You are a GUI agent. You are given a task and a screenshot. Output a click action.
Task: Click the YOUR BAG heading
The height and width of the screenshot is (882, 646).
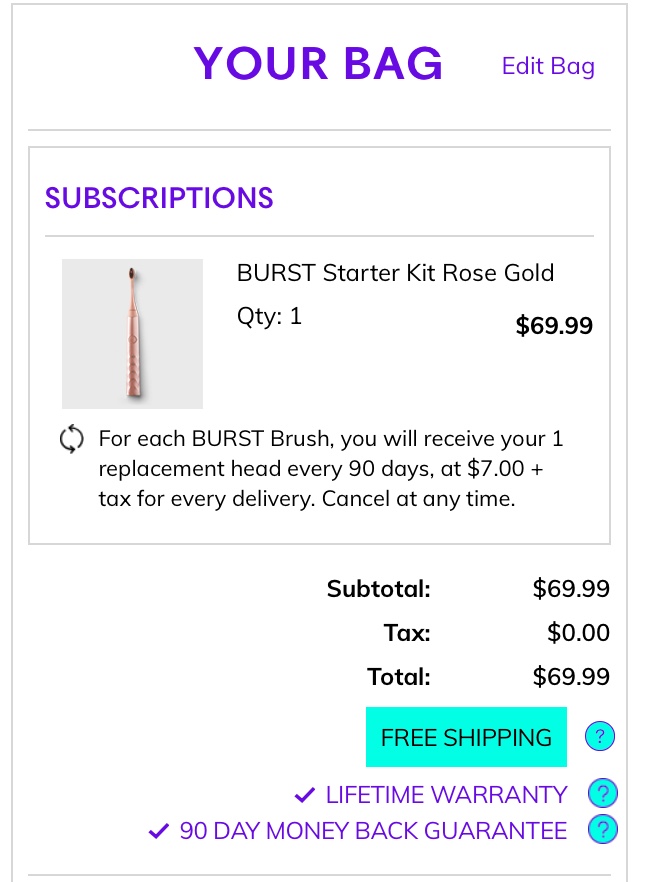pos(318,63)
